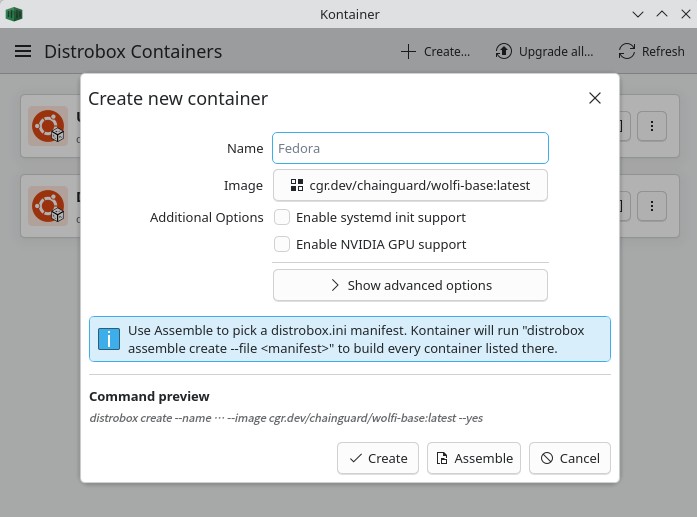Open the Image selector button
Screen dimensions: 697x517
(x=410, y=185)
